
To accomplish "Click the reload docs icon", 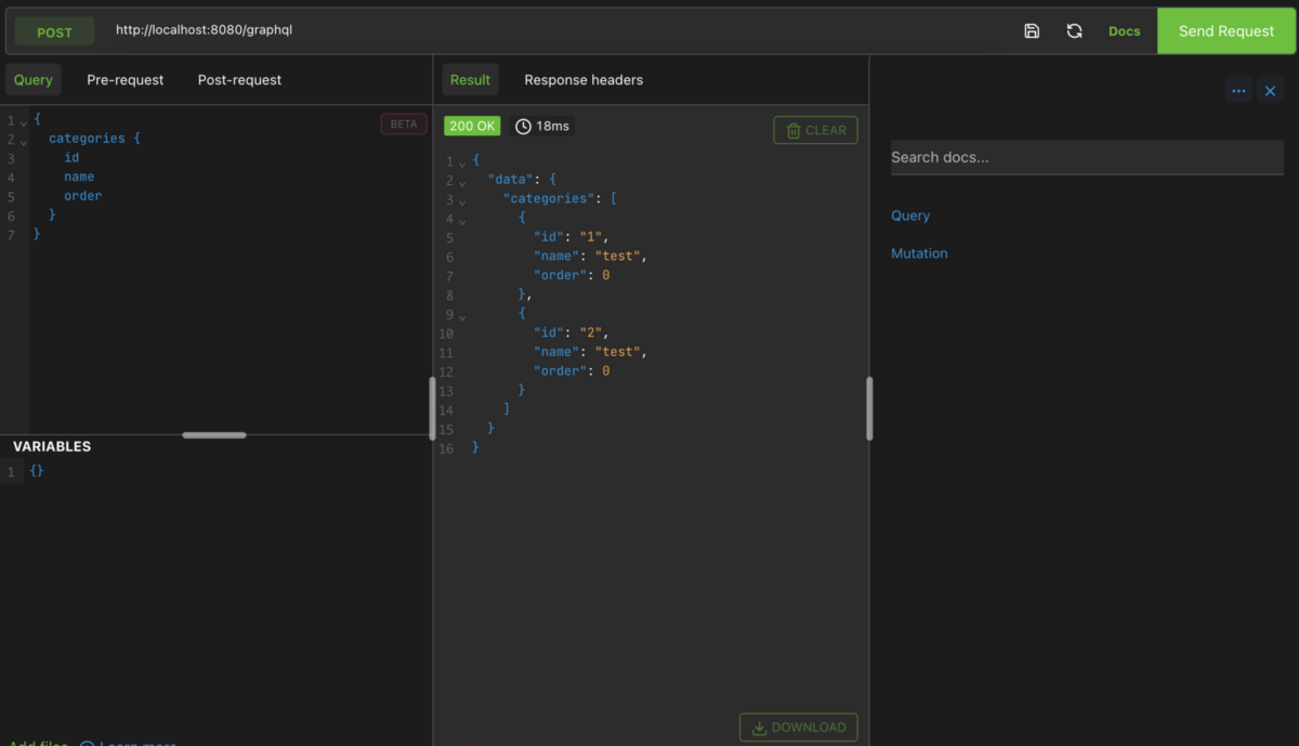I will pos(1074,31).
